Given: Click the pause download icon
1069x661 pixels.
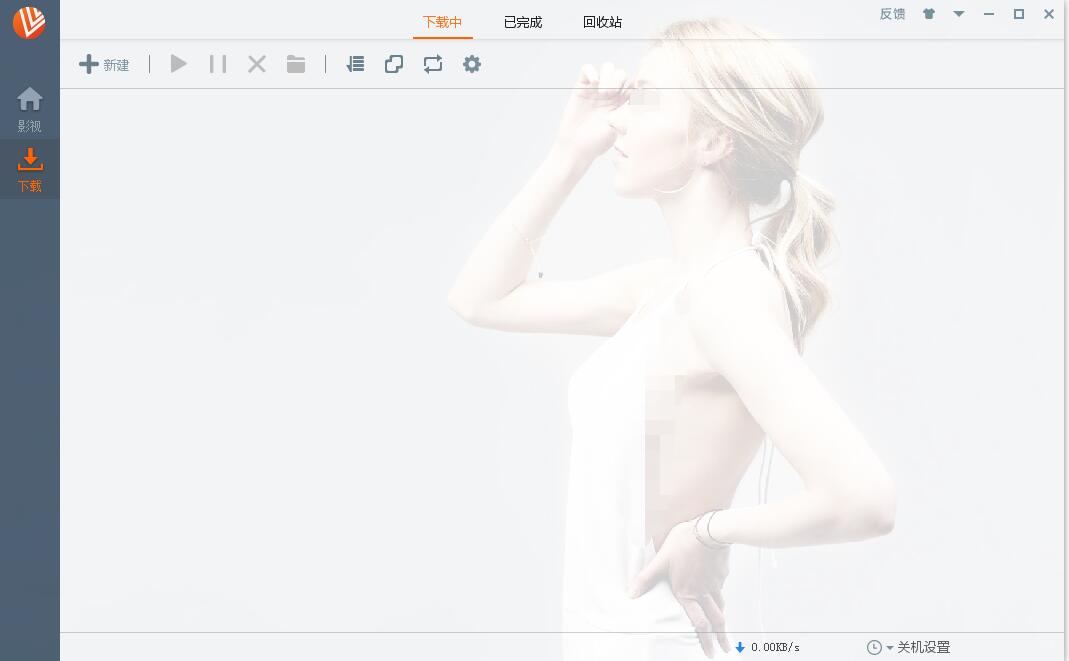Looking at the screenshot, I should (218, 65).
